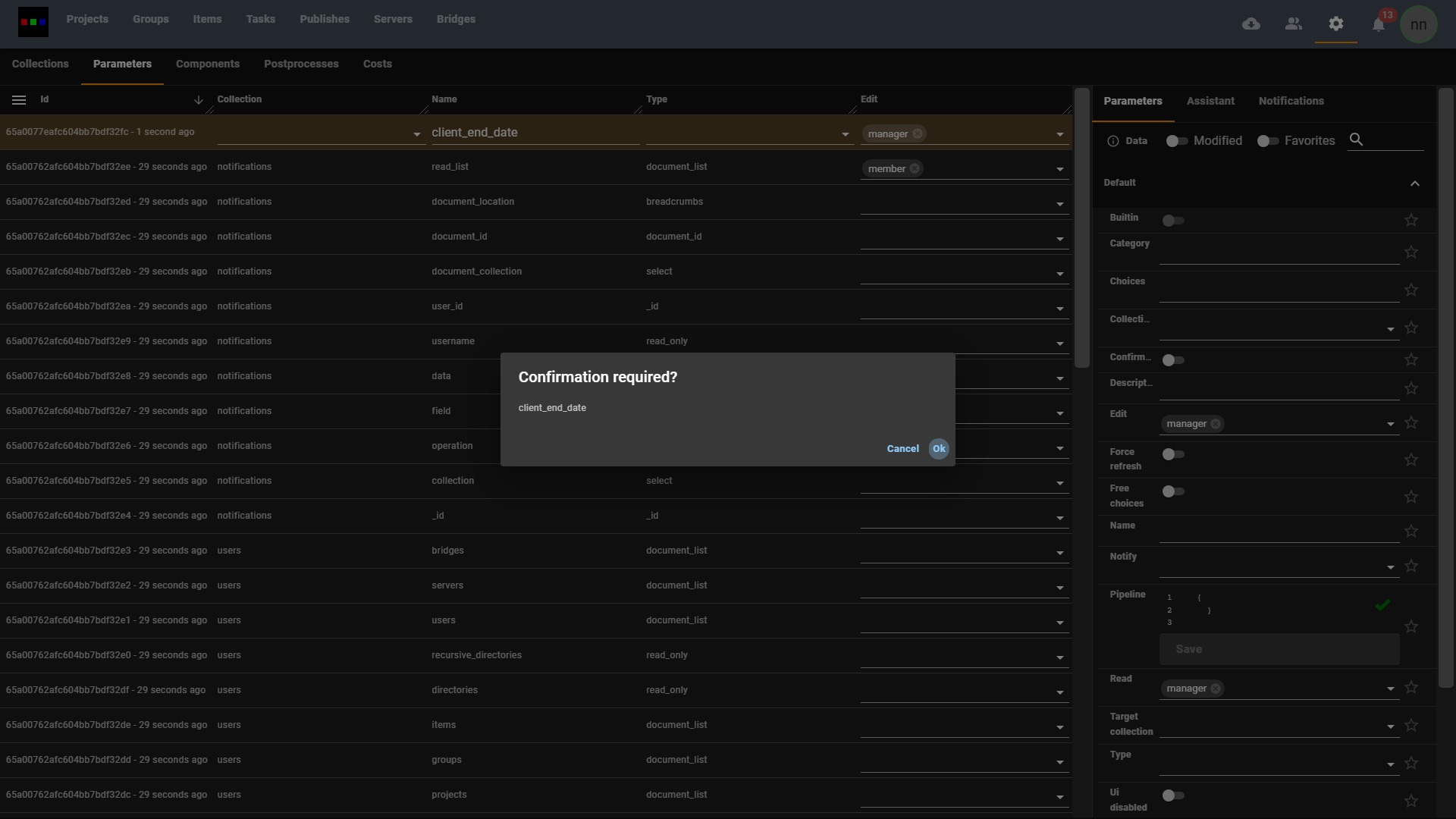Open the Type dropdown for client_end_date
The width and height of the screenshot is (1456, 819).
click(x=845, y=133)
